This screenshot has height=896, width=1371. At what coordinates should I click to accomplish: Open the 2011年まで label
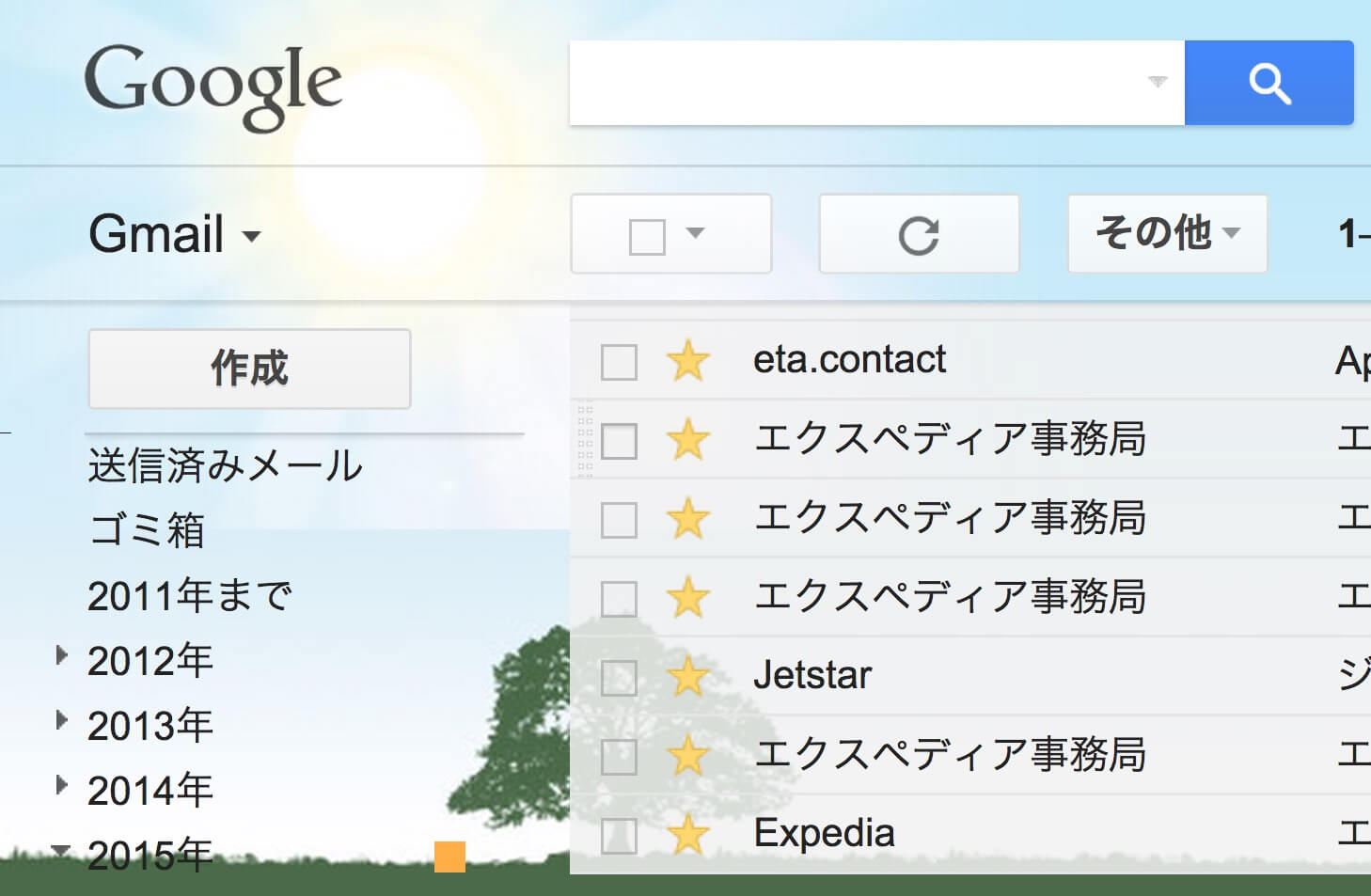(x=190, y=595)
